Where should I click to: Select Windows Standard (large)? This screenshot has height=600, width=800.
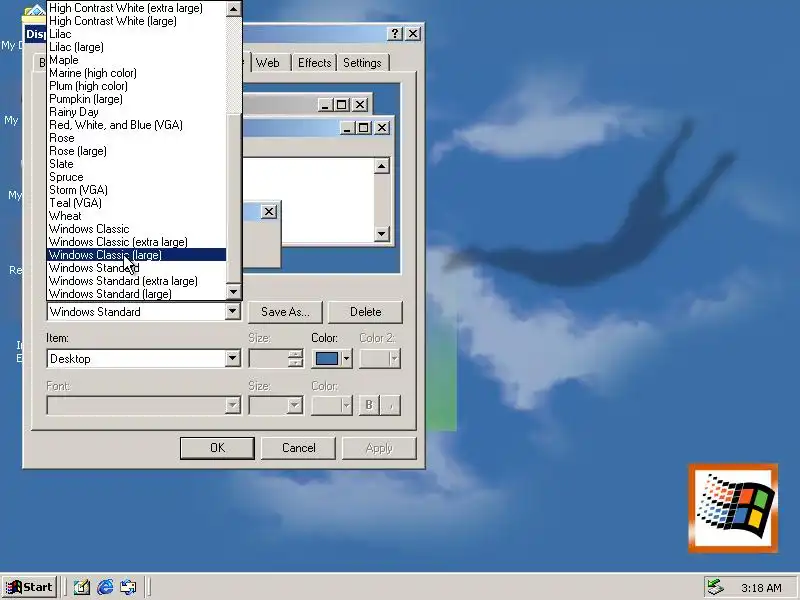[136, 294]
